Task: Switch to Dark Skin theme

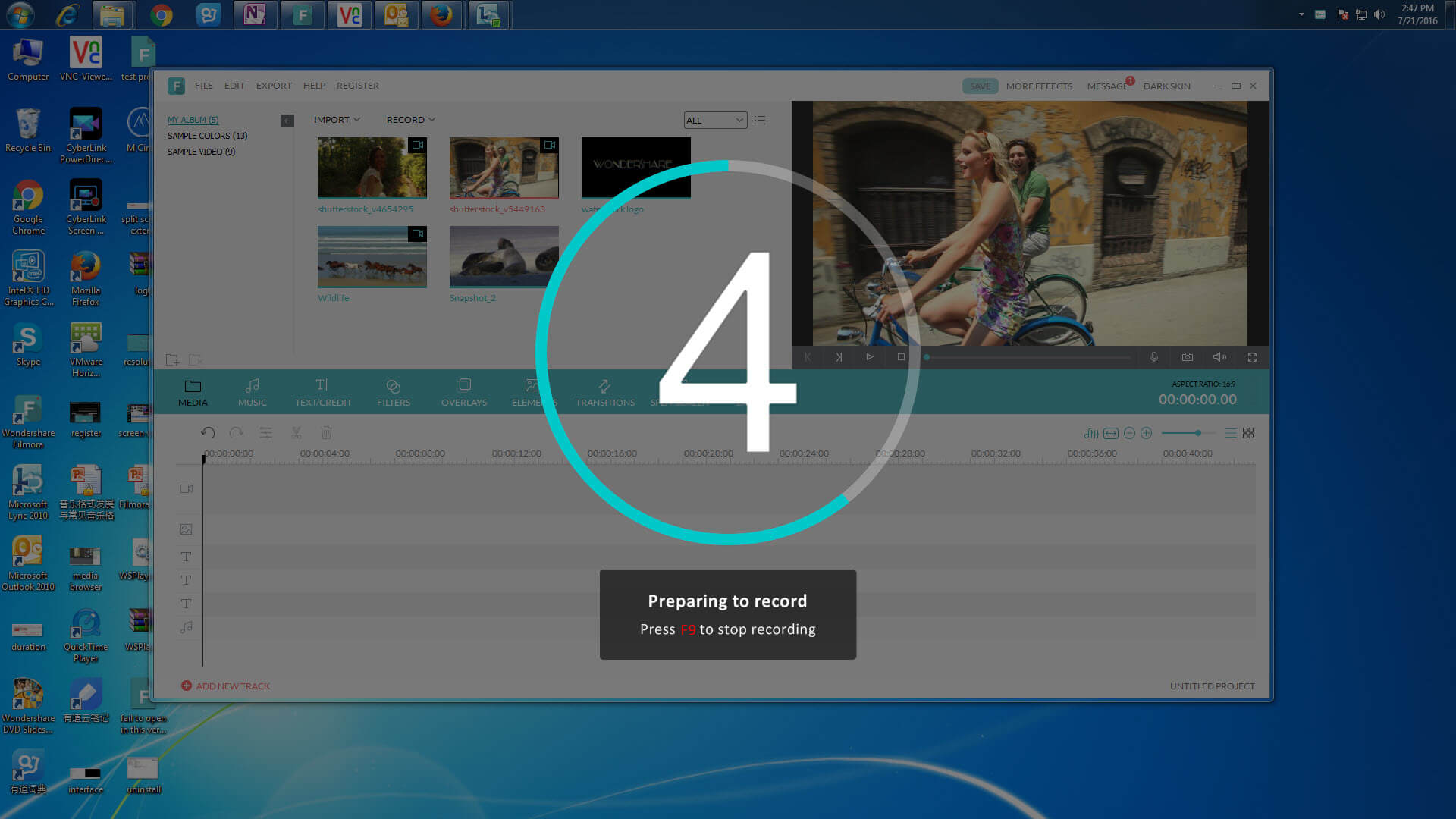Action: pyautogui.click(x=1166, y=86)
